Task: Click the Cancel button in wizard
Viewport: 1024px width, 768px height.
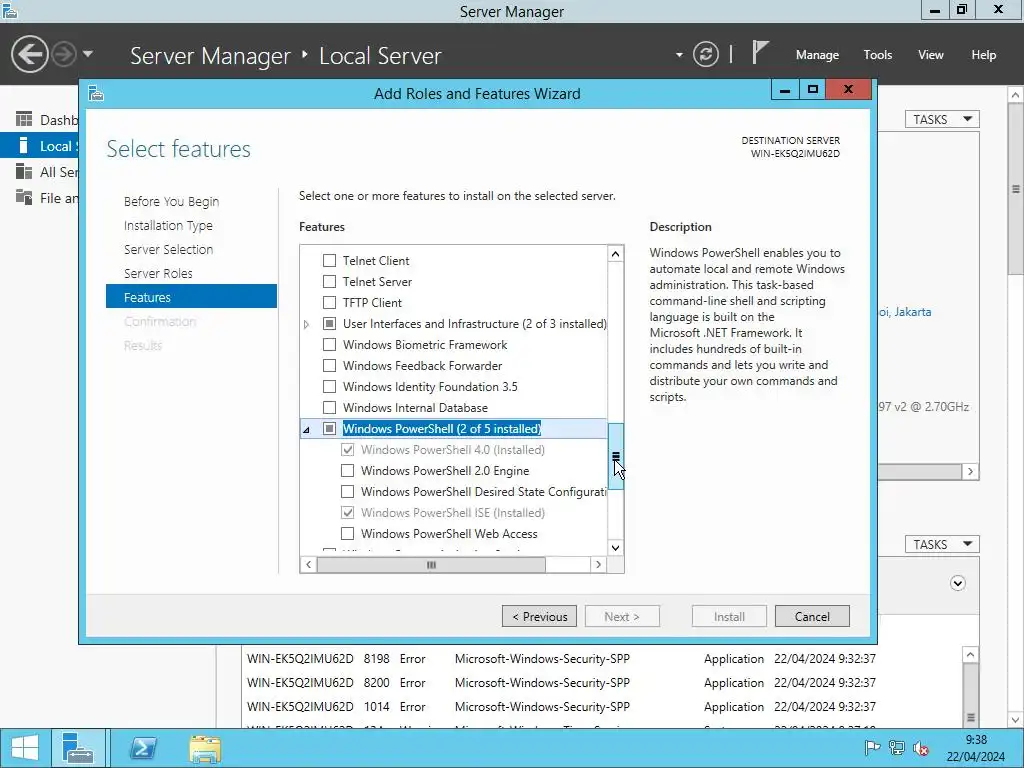Action: 812,616
